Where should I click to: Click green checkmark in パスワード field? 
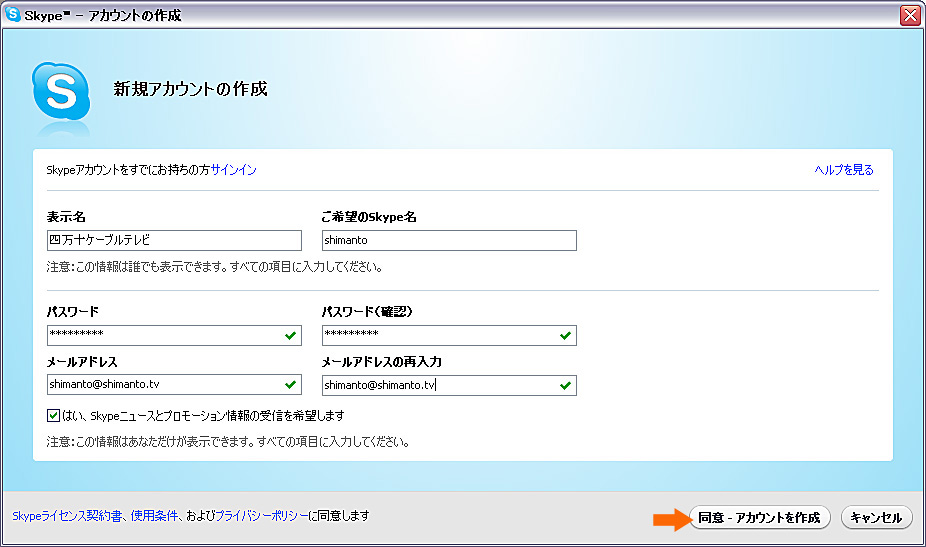pos(290,336)
